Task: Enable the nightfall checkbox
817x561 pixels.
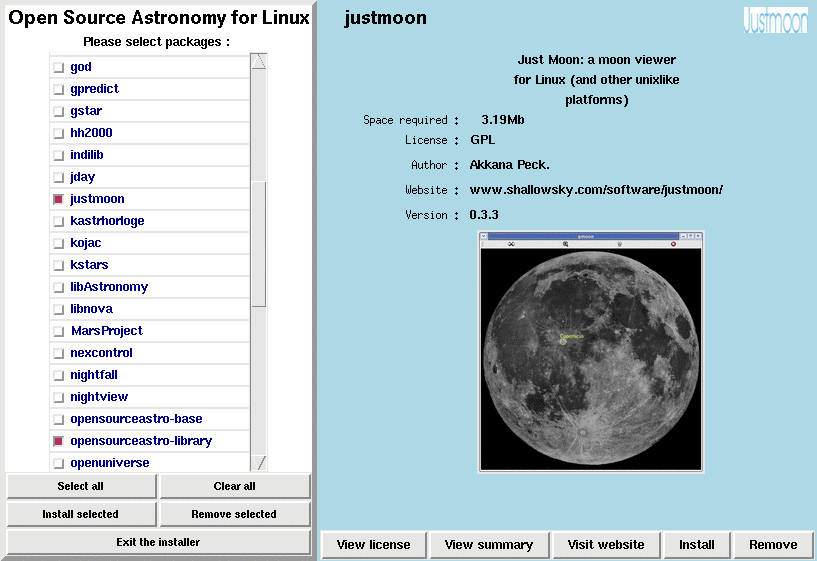Action: click(58, 376)
